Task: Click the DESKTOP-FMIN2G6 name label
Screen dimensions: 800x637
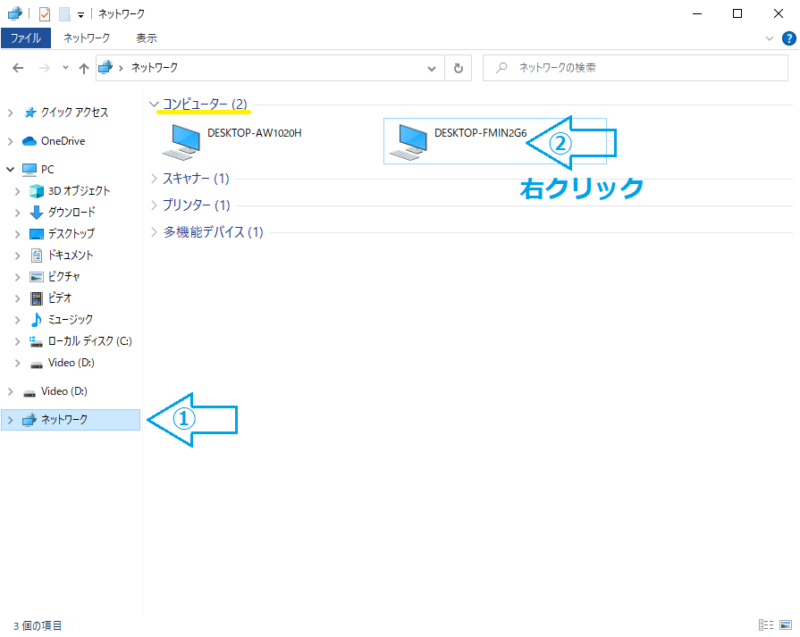Action: (481, 133)
